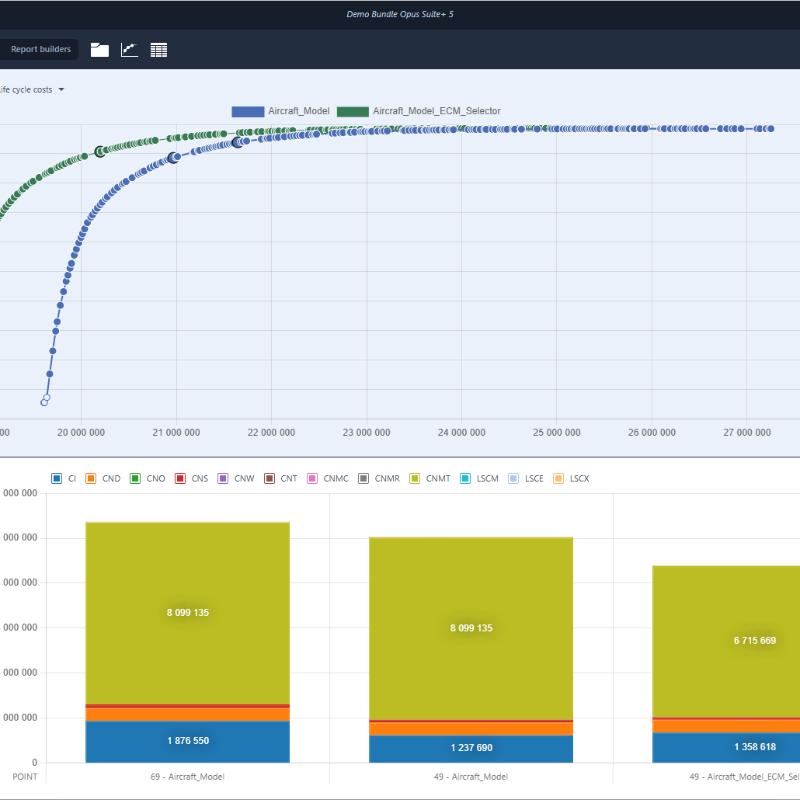The height and width of the screenshot is (800, 800).
Task: Click the 22 000 000 x-axis label
Action: (x=271, y=433)
